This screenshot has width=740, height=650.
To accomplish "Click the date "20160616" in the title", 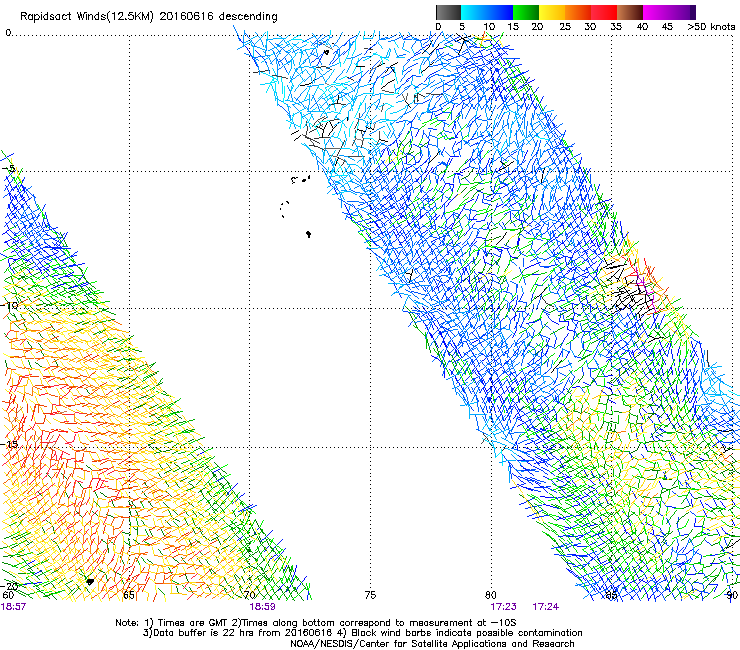I will coord(186,16).
